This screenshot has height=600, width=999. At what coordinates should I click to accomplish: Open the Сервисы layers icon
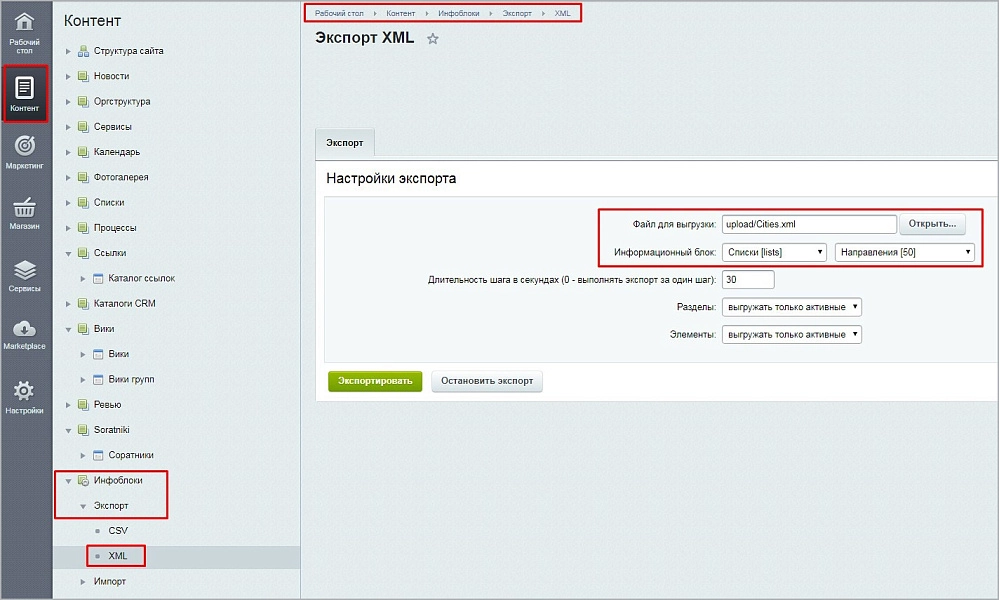click(x=24, y=270)
